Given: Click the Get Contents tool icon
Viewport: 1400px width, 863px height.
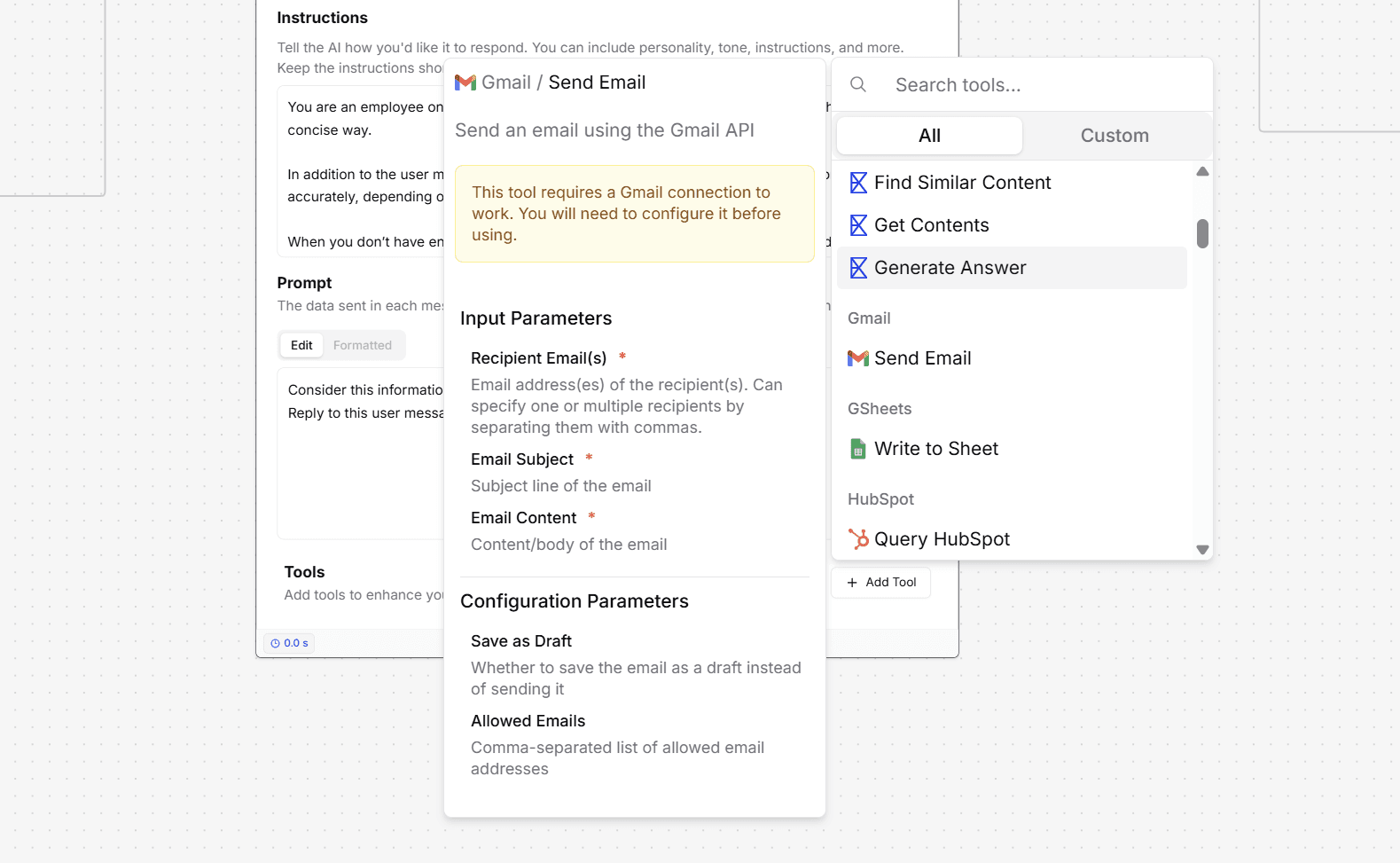Looking at the screenshot, I should (x=858, y=225).
